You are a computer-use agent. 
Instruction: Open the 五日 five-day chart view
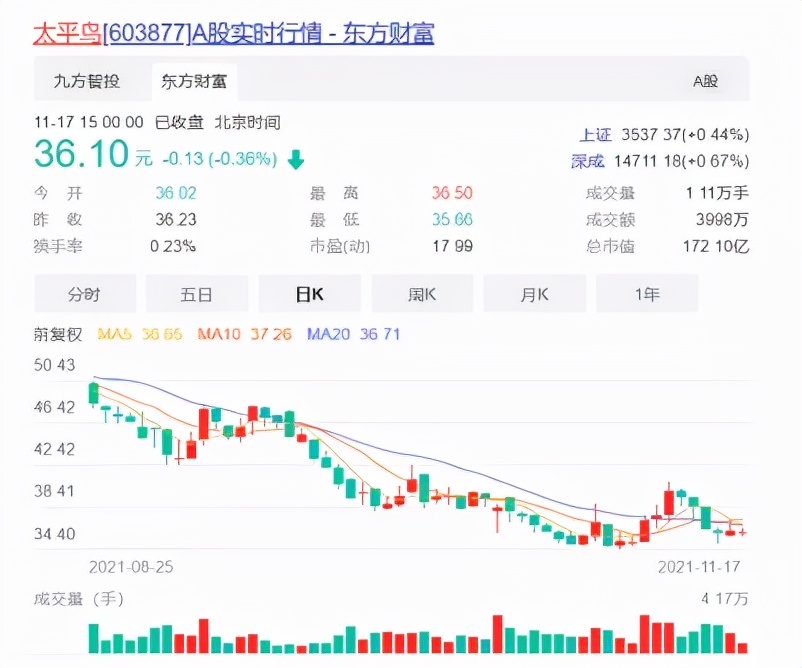tap(197, 293)
